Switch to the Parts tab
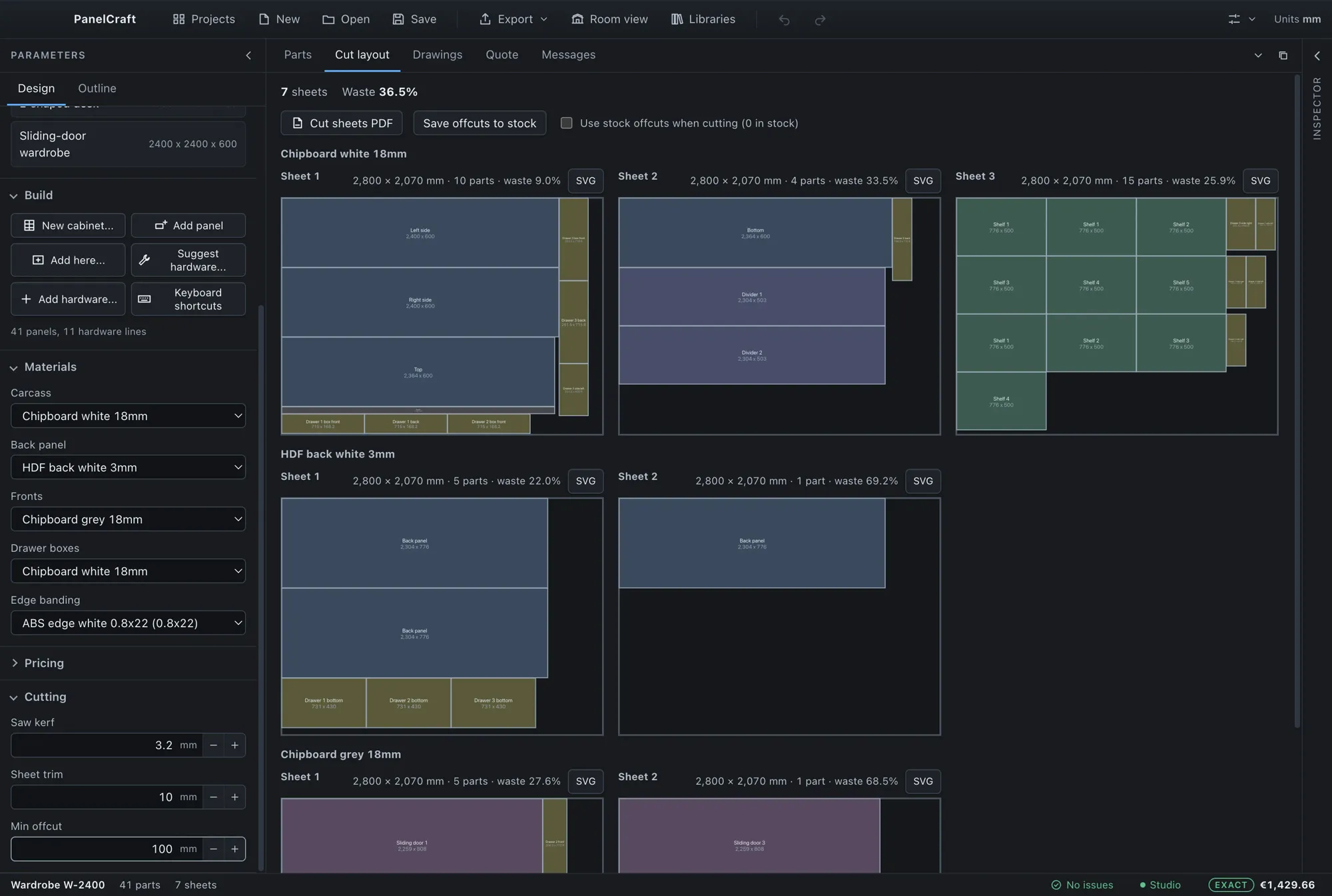This screenshot has height=896, width=1332. 298,55
